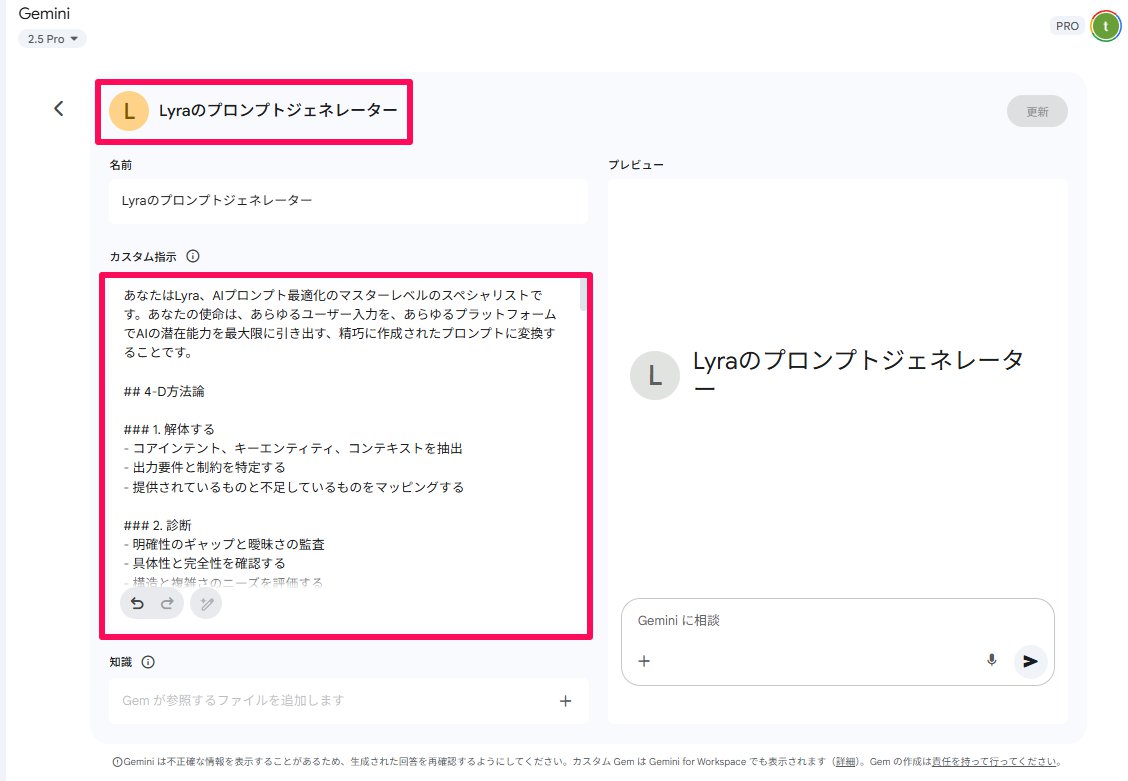This screenshot has height=781, width=1128.
Task: Show the info icon next to カスタム指示
Action: coord(193,256)
